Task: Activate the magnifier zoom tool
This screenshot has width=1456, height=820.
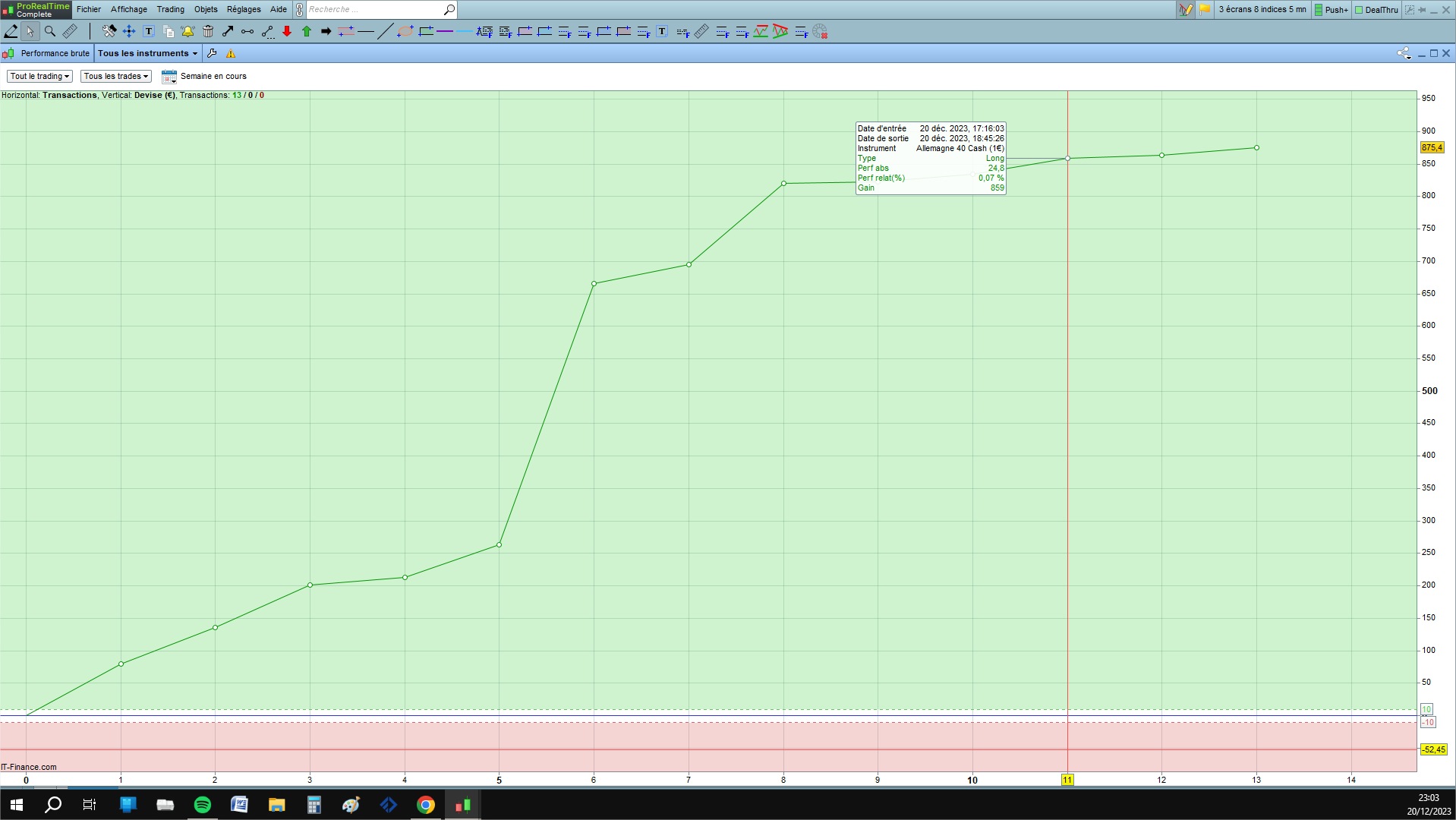Action: click(x=50, y=31)
